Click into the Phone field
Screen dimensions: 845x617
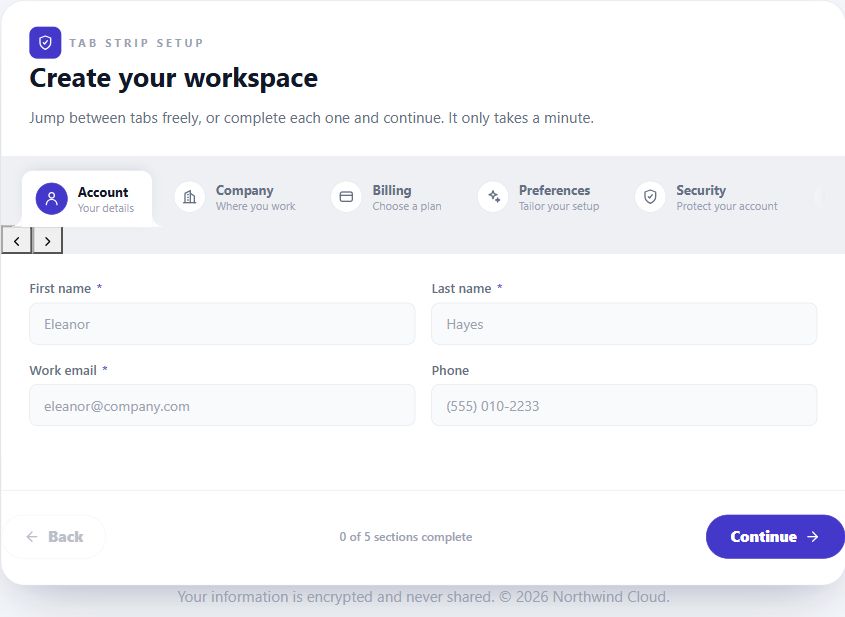(x=624, y=405)
